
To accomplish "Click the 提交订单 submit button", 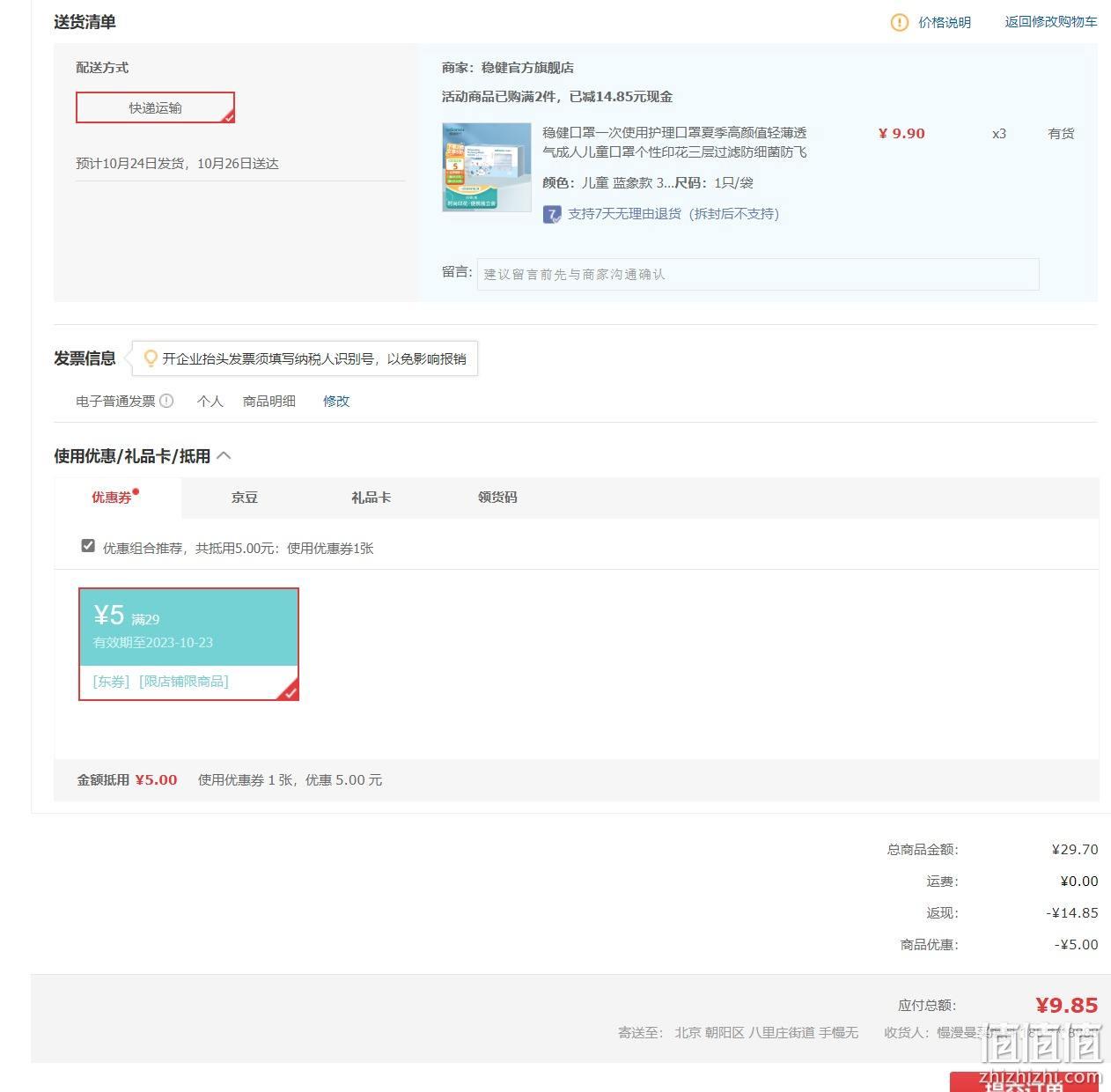I will [x=1024, y=1082].
